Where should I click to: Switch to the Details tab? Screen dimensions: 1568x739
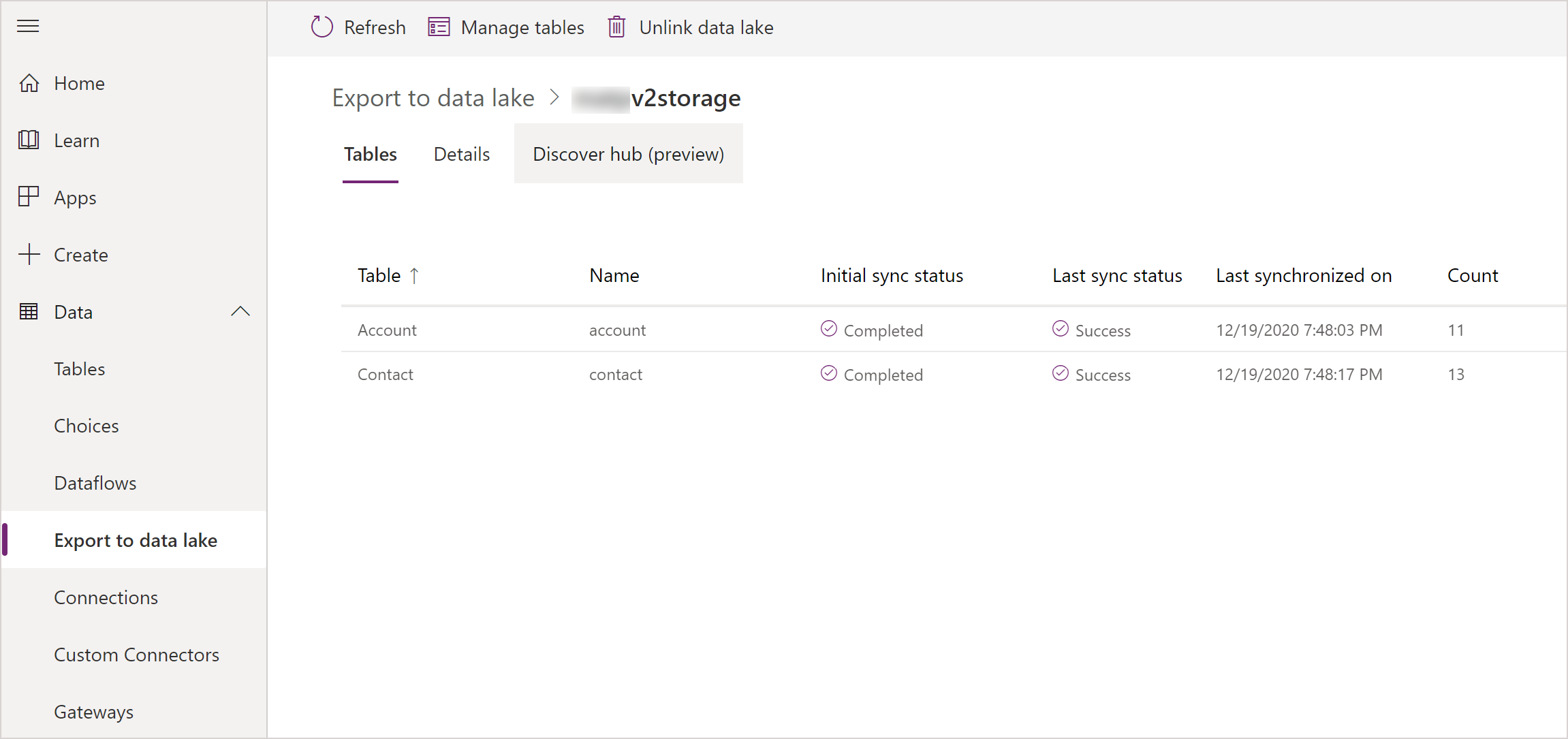[461, 153]
